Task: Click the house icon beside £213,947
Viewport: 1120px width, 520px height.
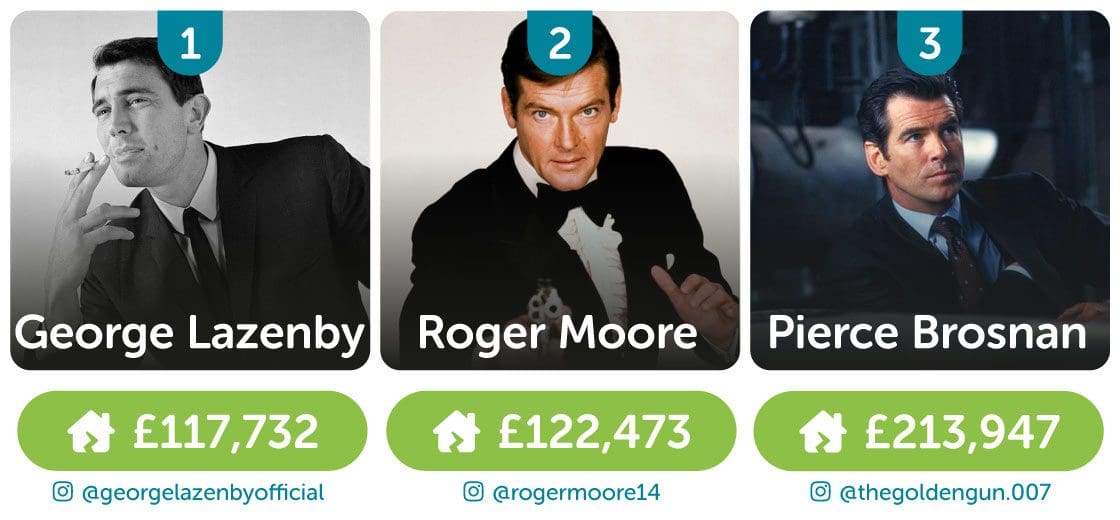Action: 823,431
